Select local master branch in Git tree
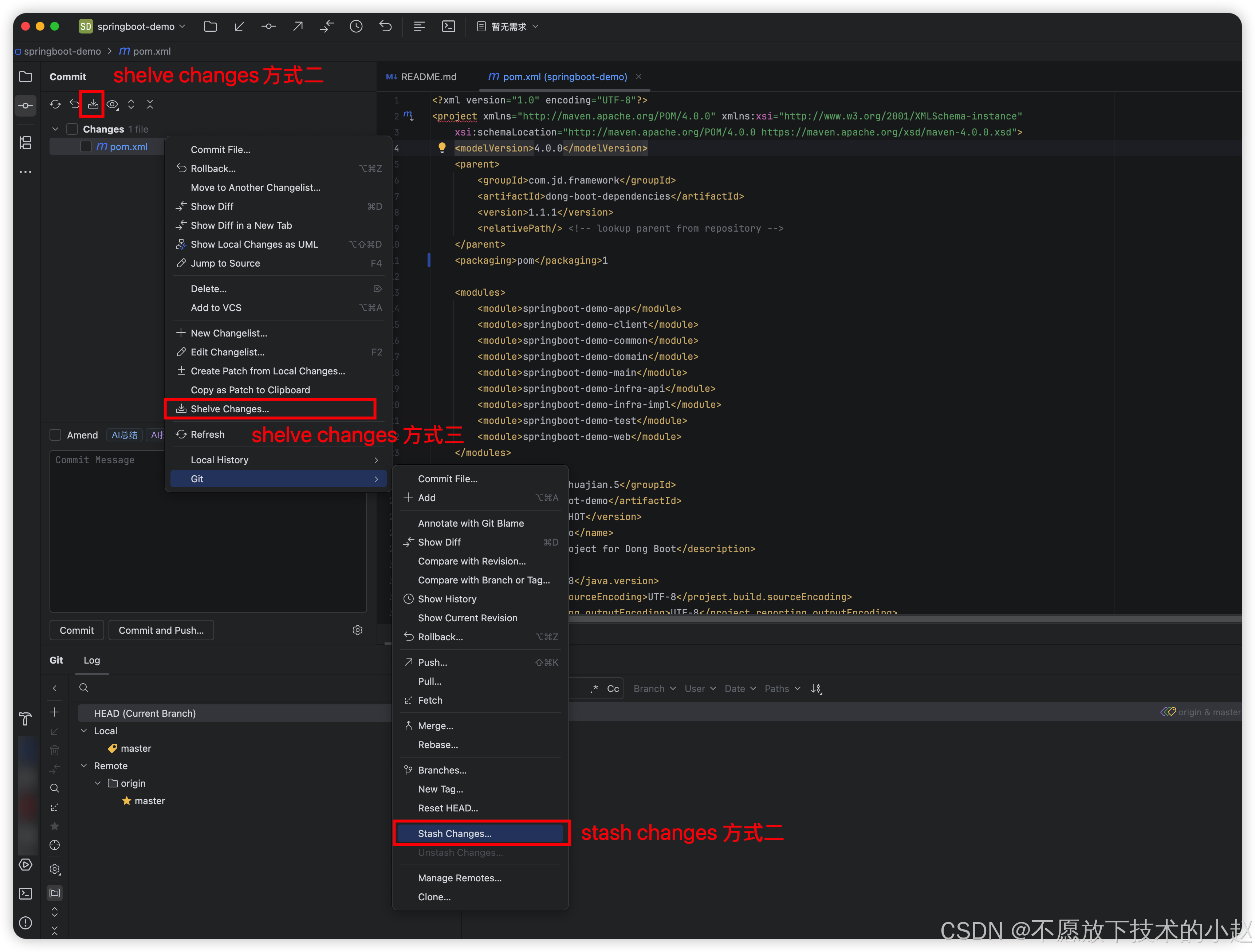This screenshot has height=952, width=1255. [x=135, y=748]
